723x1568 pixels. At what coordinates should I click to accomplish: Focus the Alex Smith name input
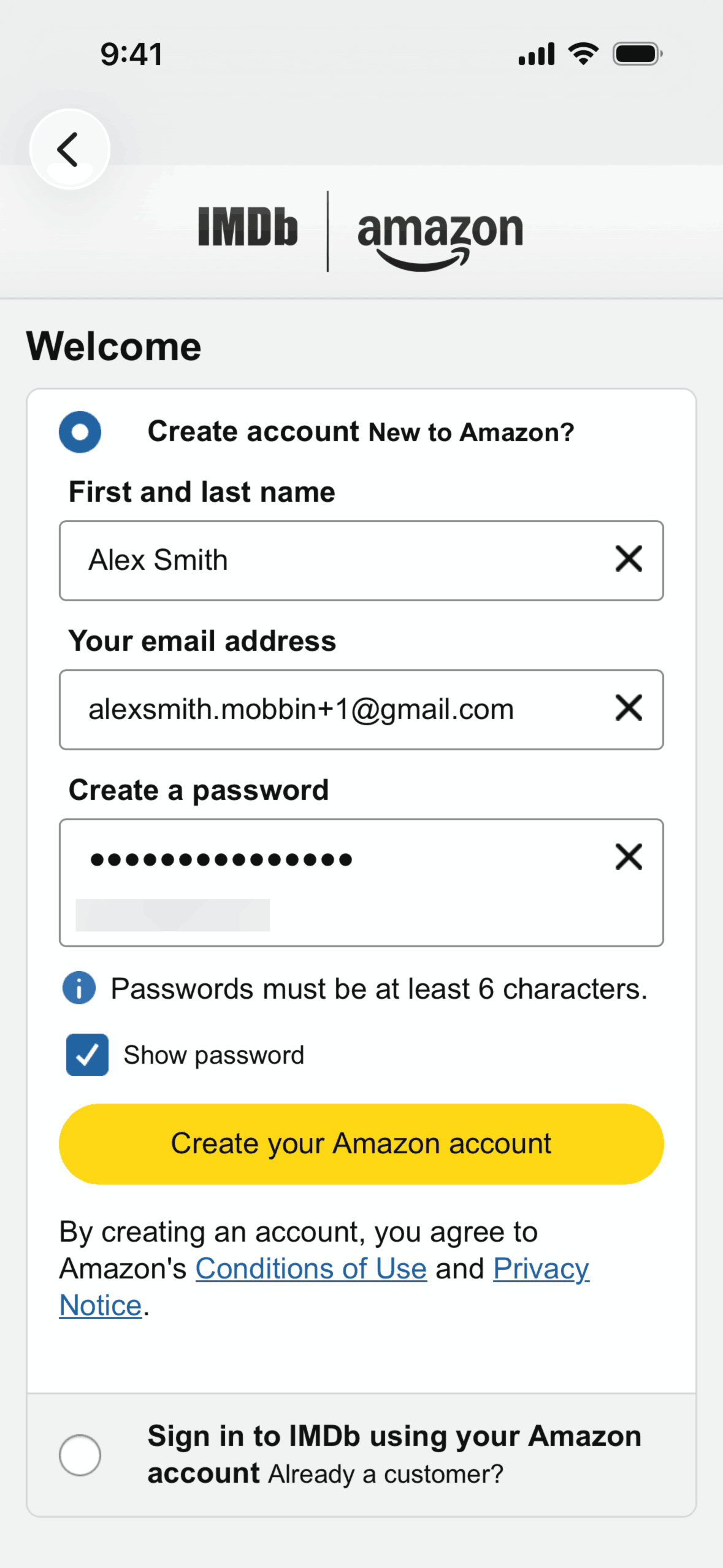361,560
